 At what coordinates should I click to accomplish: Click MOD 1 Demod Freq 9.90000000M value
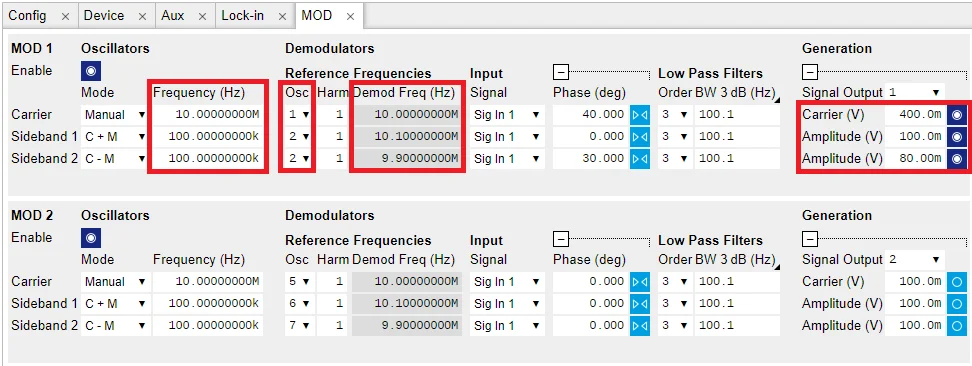click(x=407, y=159)
